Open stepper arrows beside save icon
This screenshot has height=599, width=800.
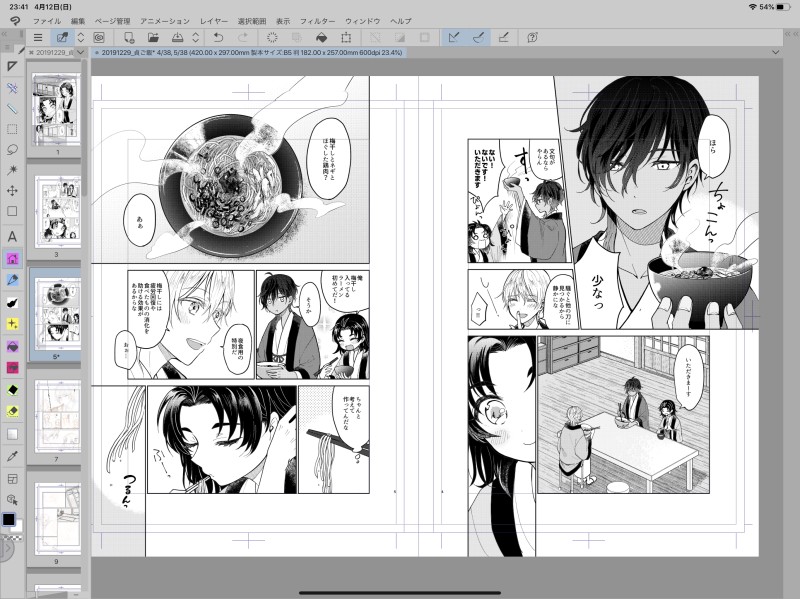click(195, 37)
